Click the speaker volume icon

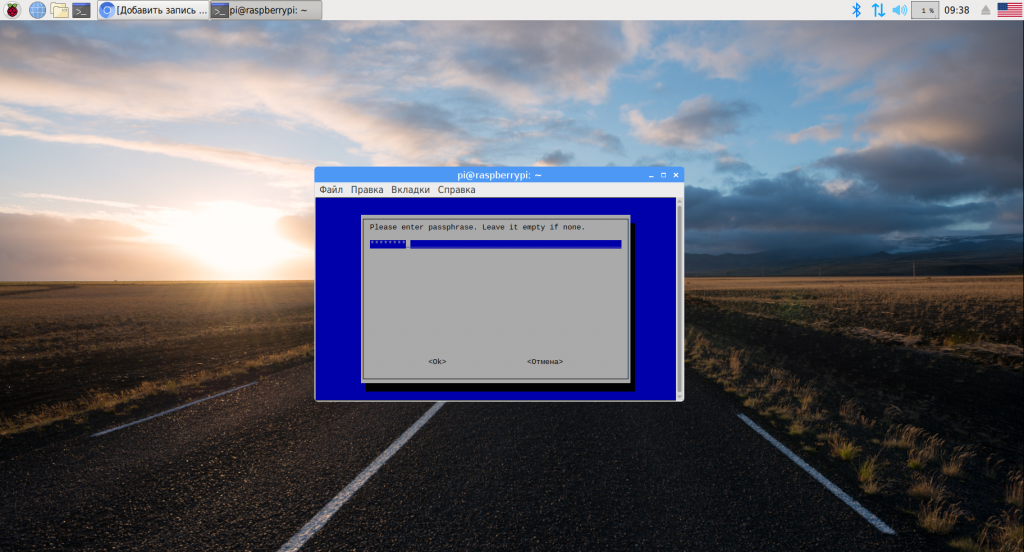pyautogui.click(x=899, y=10)
